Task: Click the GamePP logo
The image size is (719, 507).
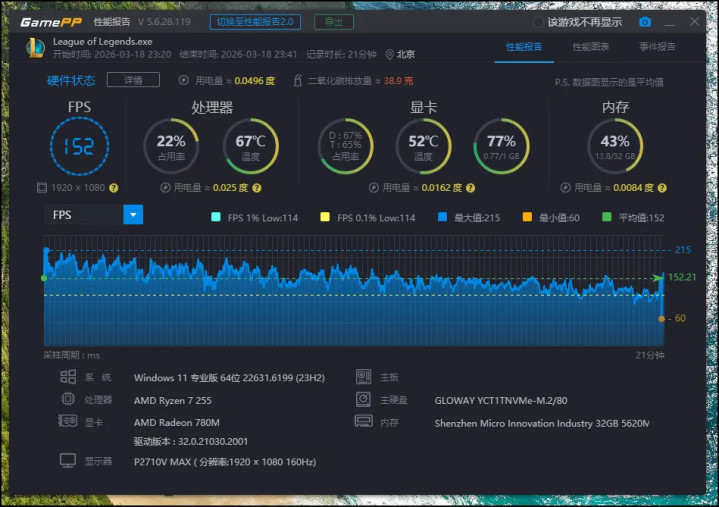Action: (51, 22)
